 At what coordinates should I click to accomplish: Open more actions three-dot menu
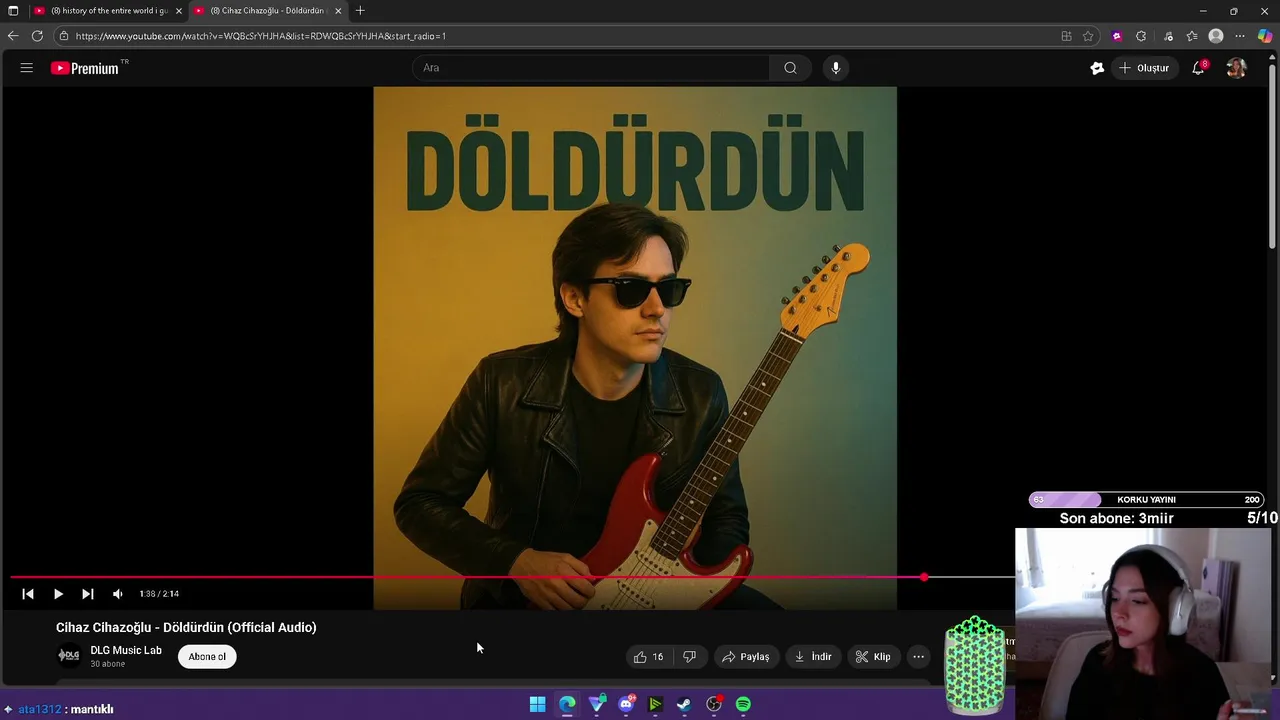(918, 657)
